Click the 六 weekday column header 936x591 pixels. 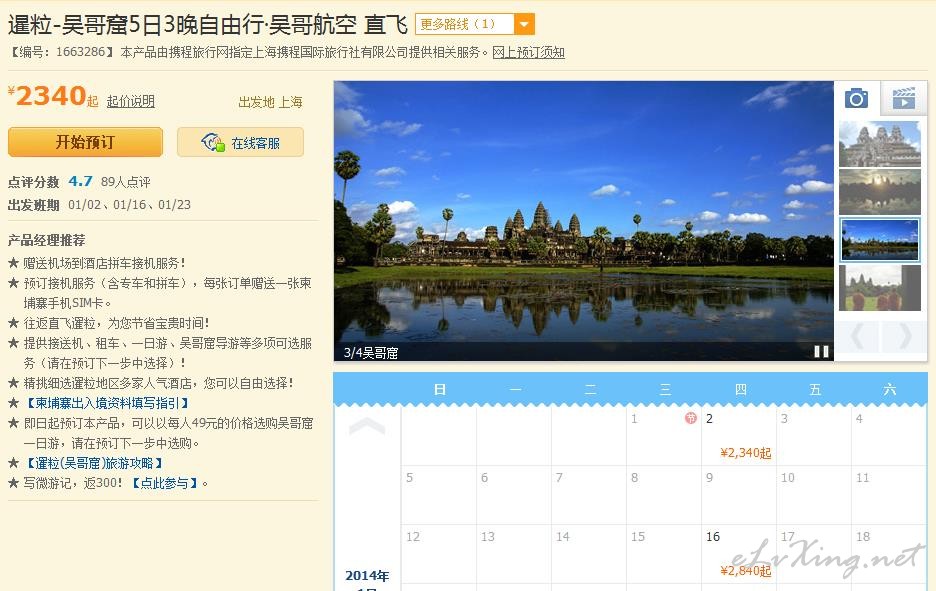(890, 389)
